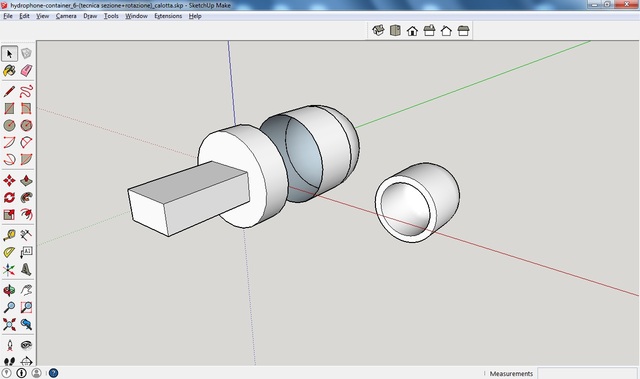640x379 pixels.
Task: Click the rectangular box model in the viewport
Action: [189, 198]
